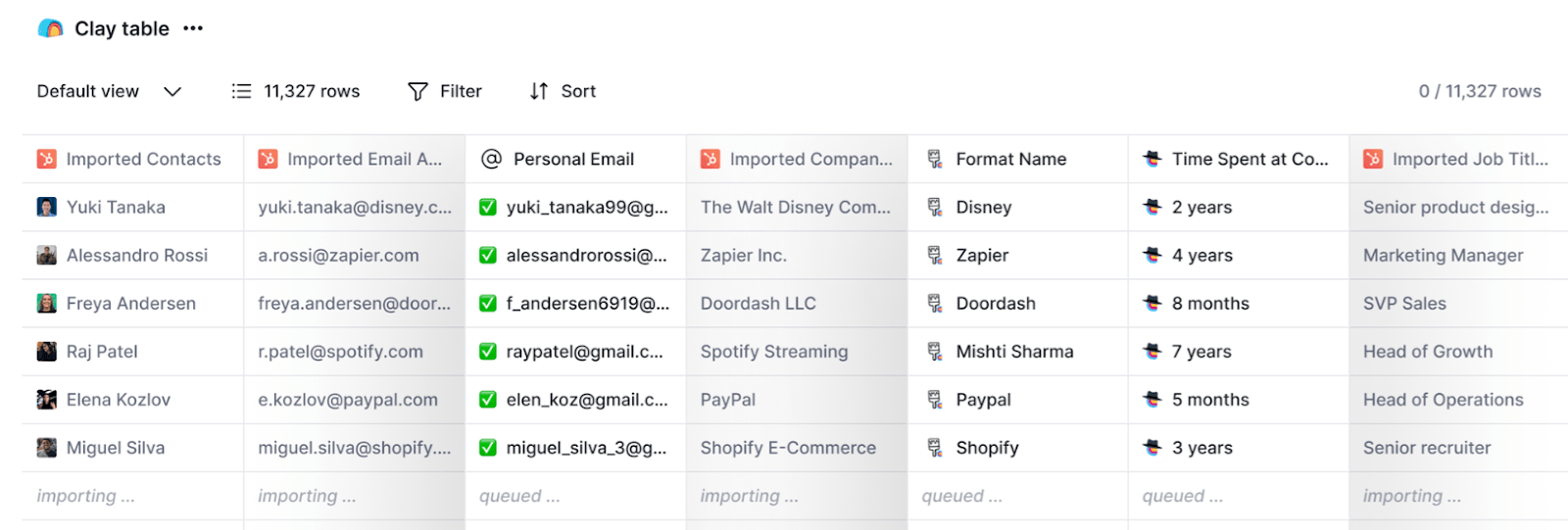Click the rows list icon next to 11,327 rows
Image resolution: width=1568 pixels, height=530 pixels.
[x=241, y=91]
